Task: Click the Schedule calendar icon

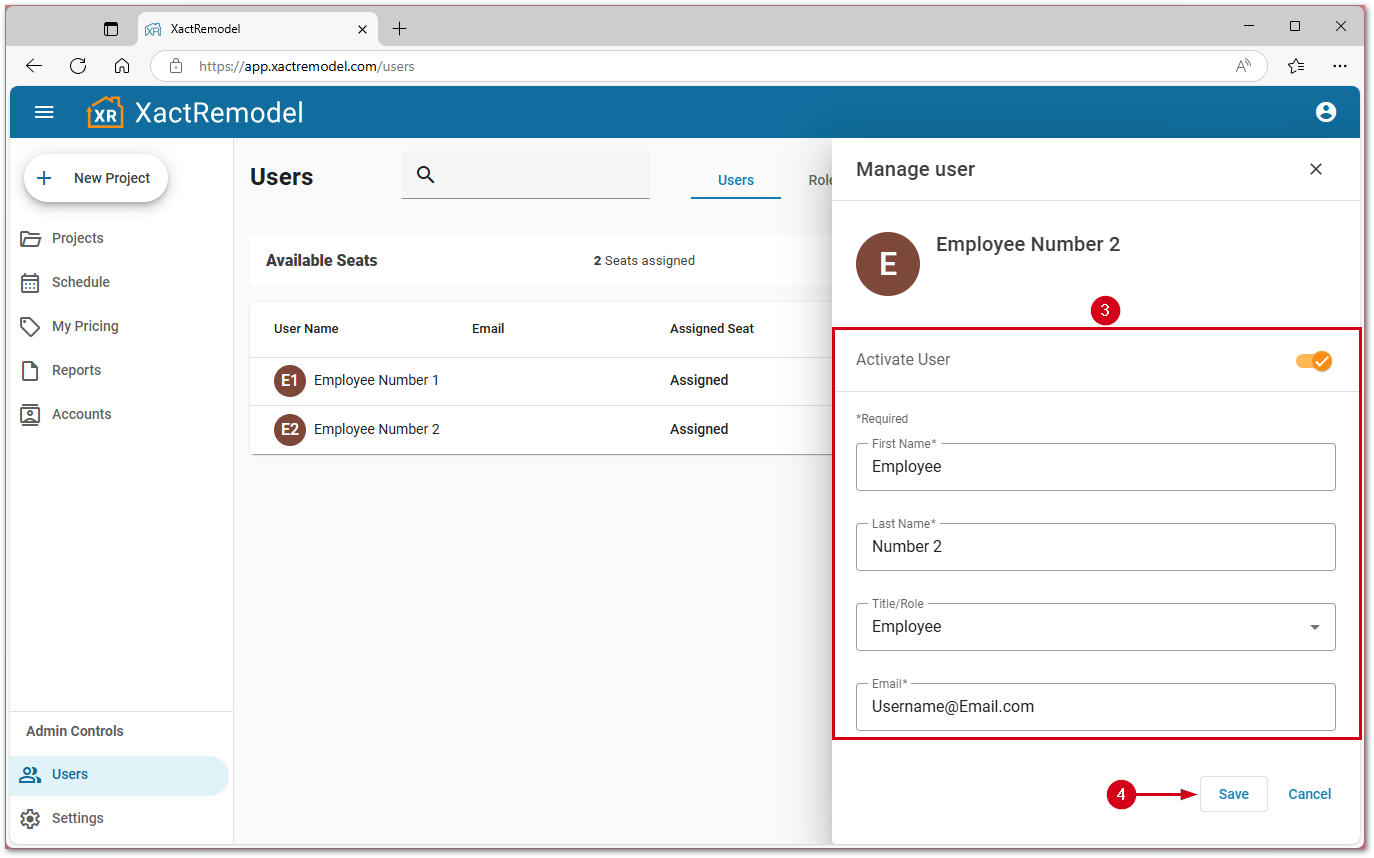Action: click(31, 282)
